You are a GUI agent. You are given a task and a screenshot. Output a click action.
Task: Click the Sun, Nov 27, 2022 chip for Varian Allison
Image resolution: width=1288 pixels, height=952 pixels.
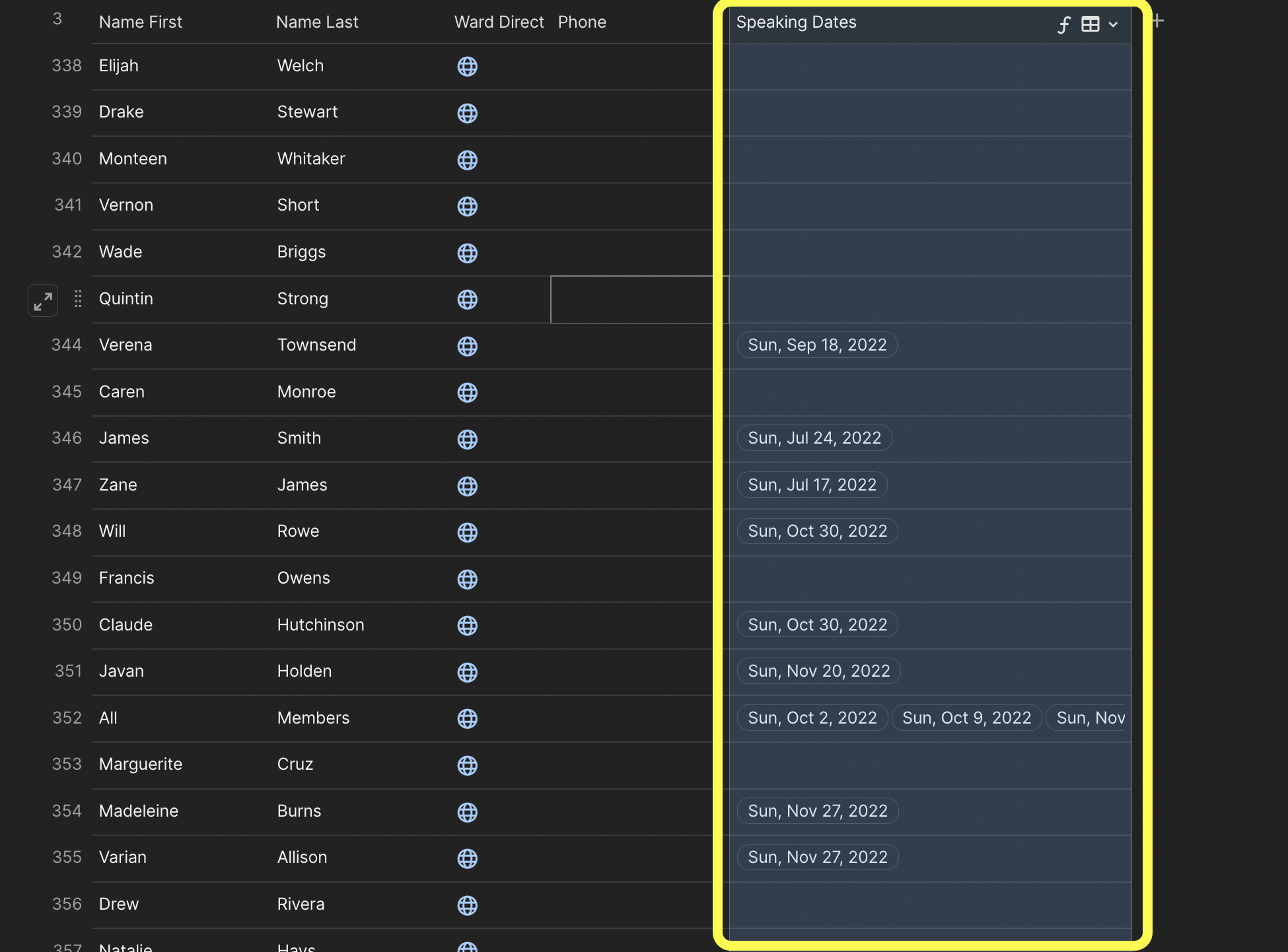coord(817,857)
